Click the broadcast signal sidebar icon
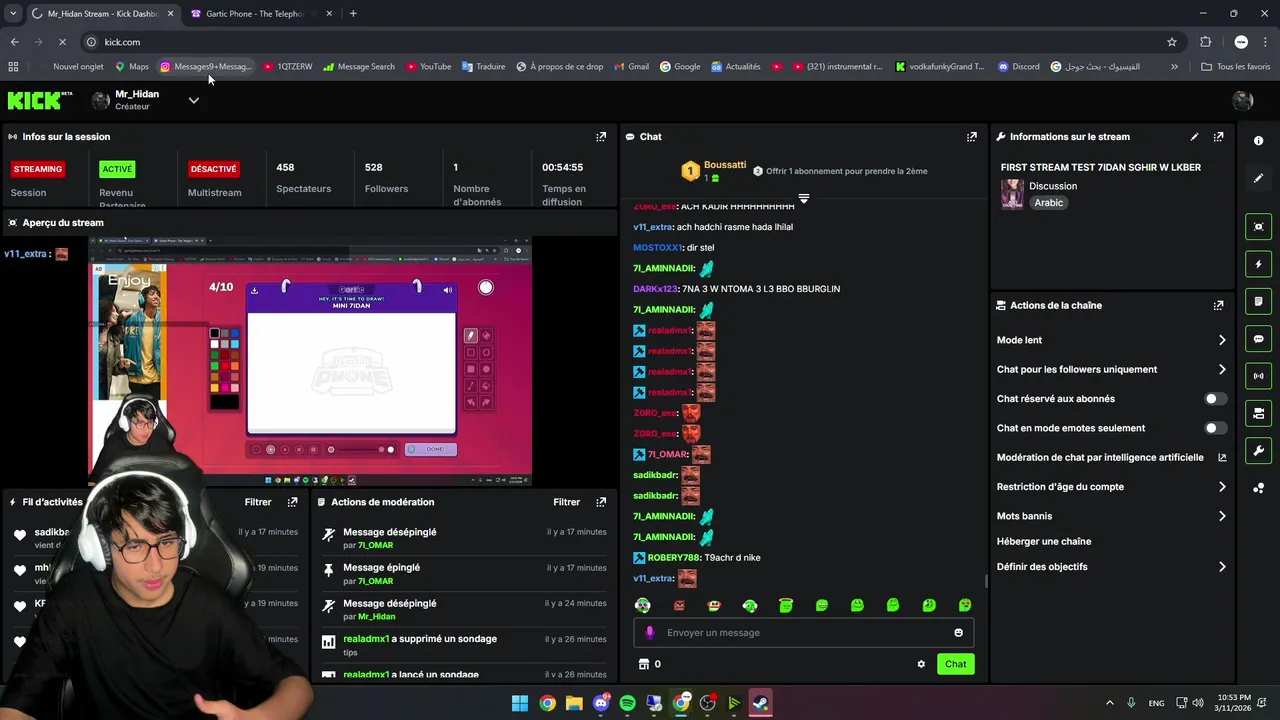The height and width of the screenshot is (720, 1280). pyautogui.click(x=1258, y=376)
